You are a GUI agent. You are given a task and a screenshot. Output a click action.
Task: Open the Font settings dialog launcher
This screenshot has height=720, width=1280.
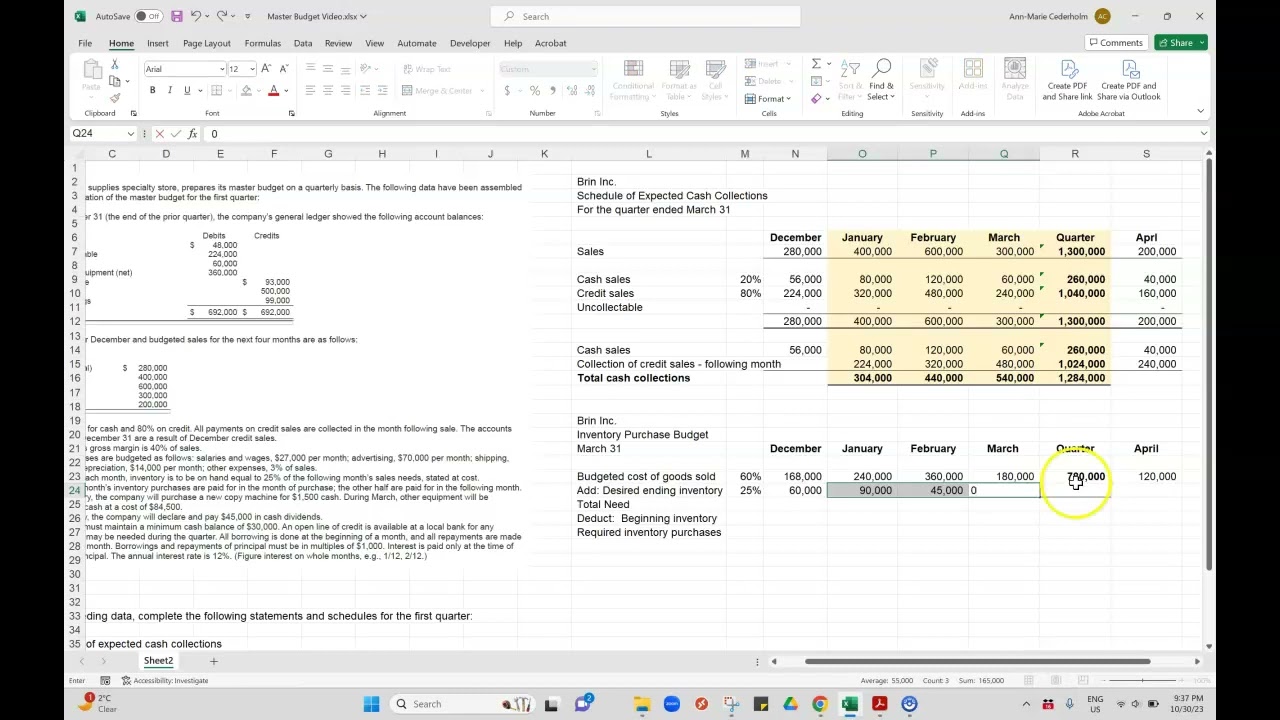click(291, 113)
